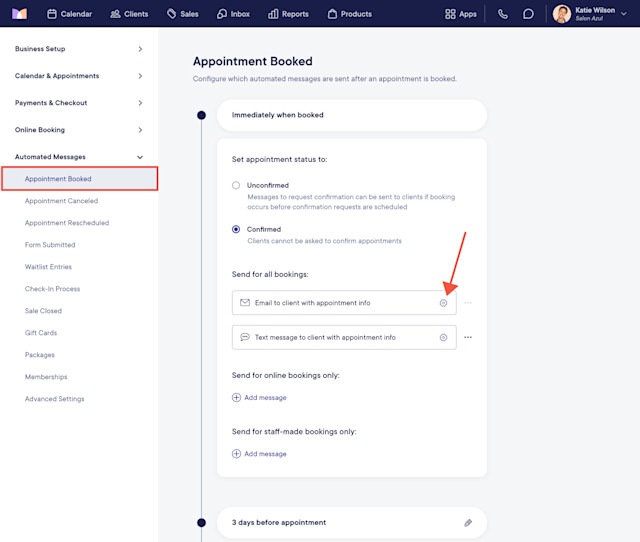Open Text message to client with appointment info
The height and width of the screenshot is (542, 640).
tap(344, 337)
